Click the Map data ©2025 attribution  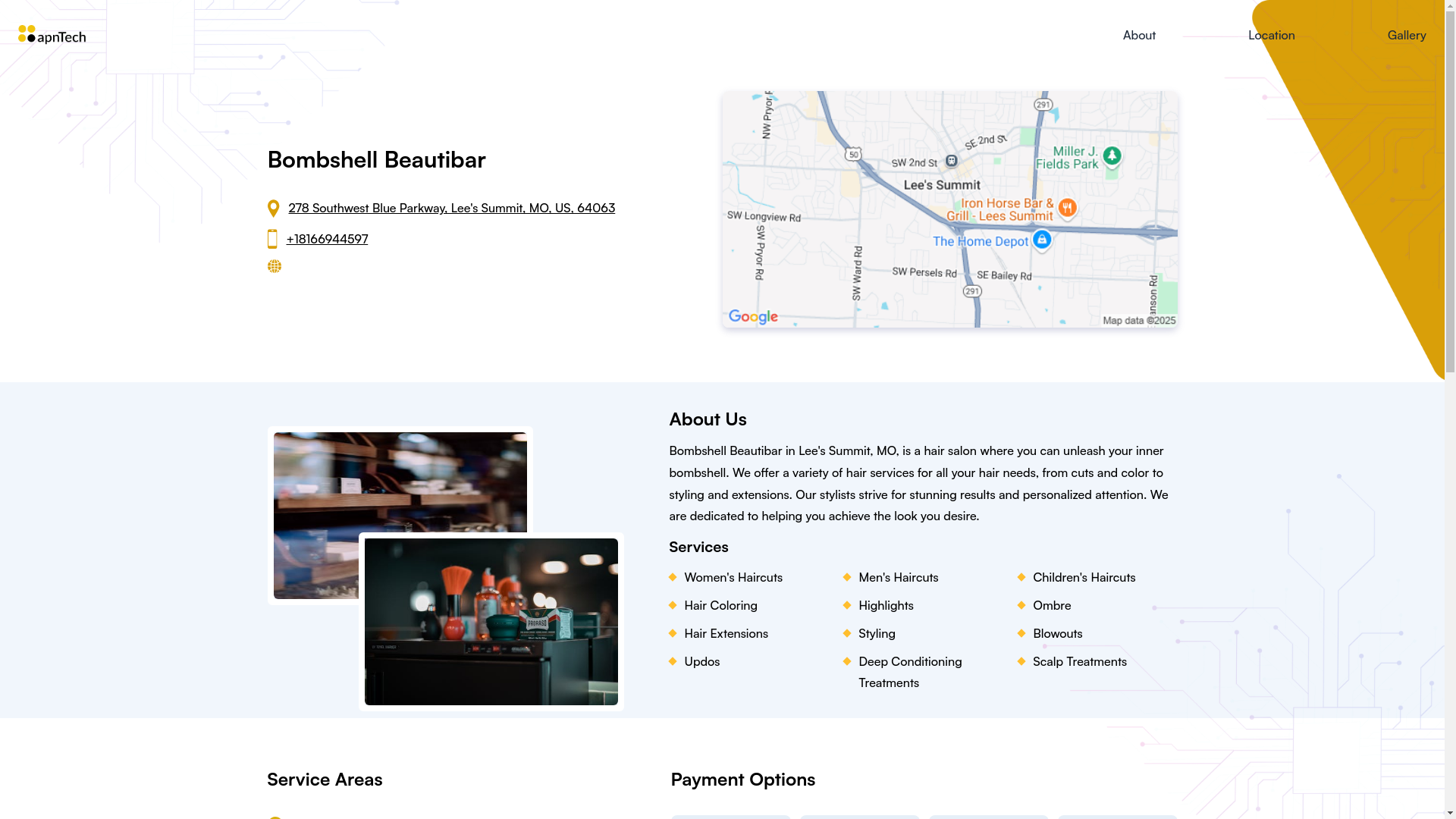(1139, 321)
